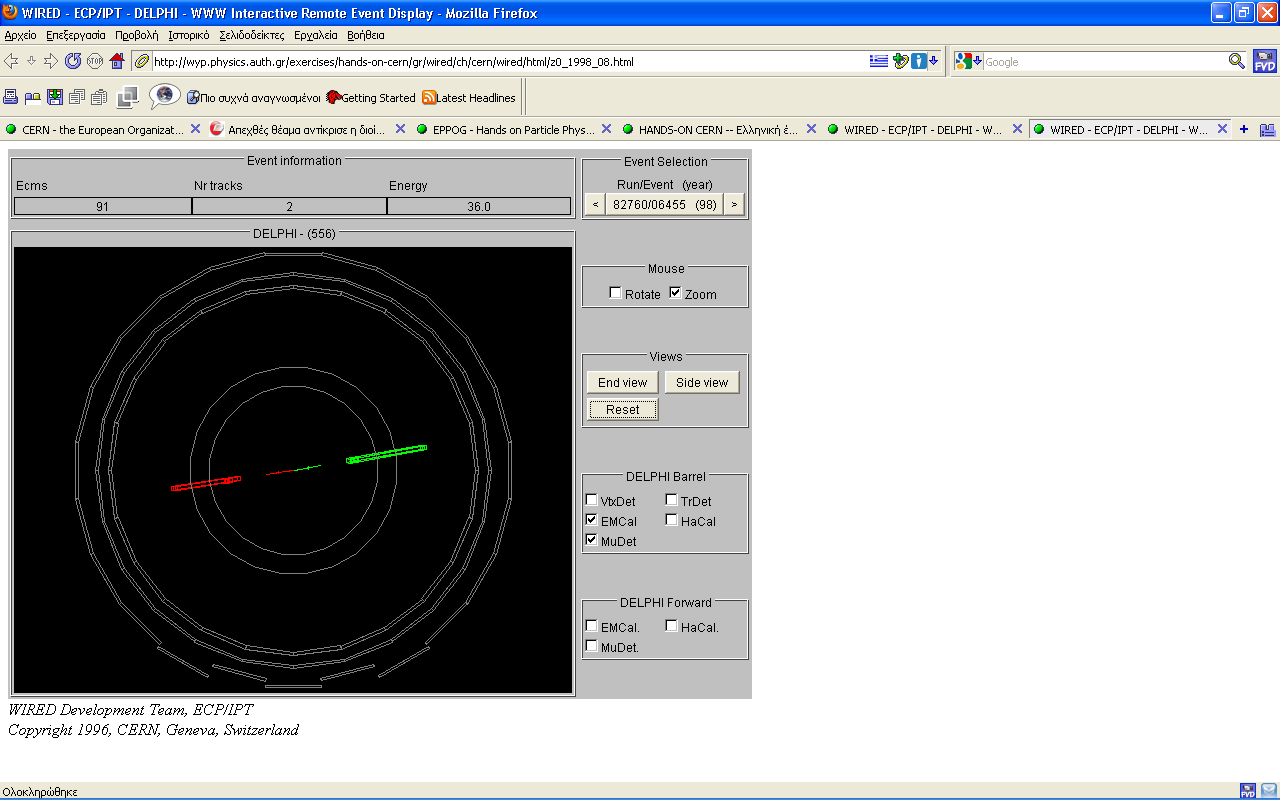Disable the MuDet barrel checkbox
This screenshot has height=800, width=1280.
[592, 540]
